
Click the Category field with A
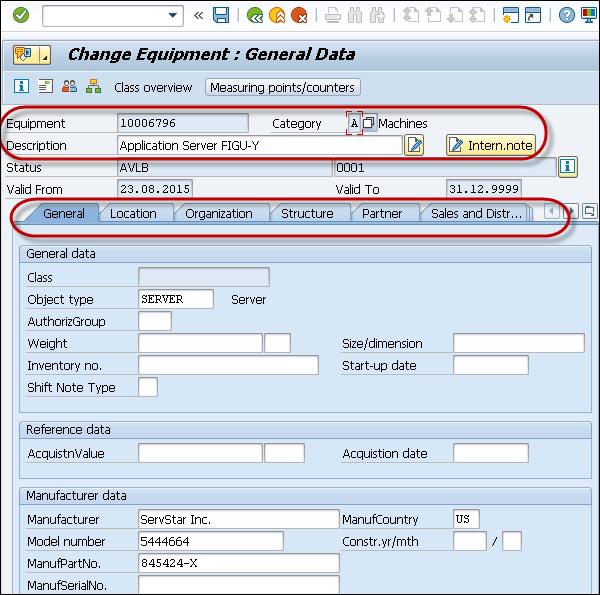(x=354, y=123)
